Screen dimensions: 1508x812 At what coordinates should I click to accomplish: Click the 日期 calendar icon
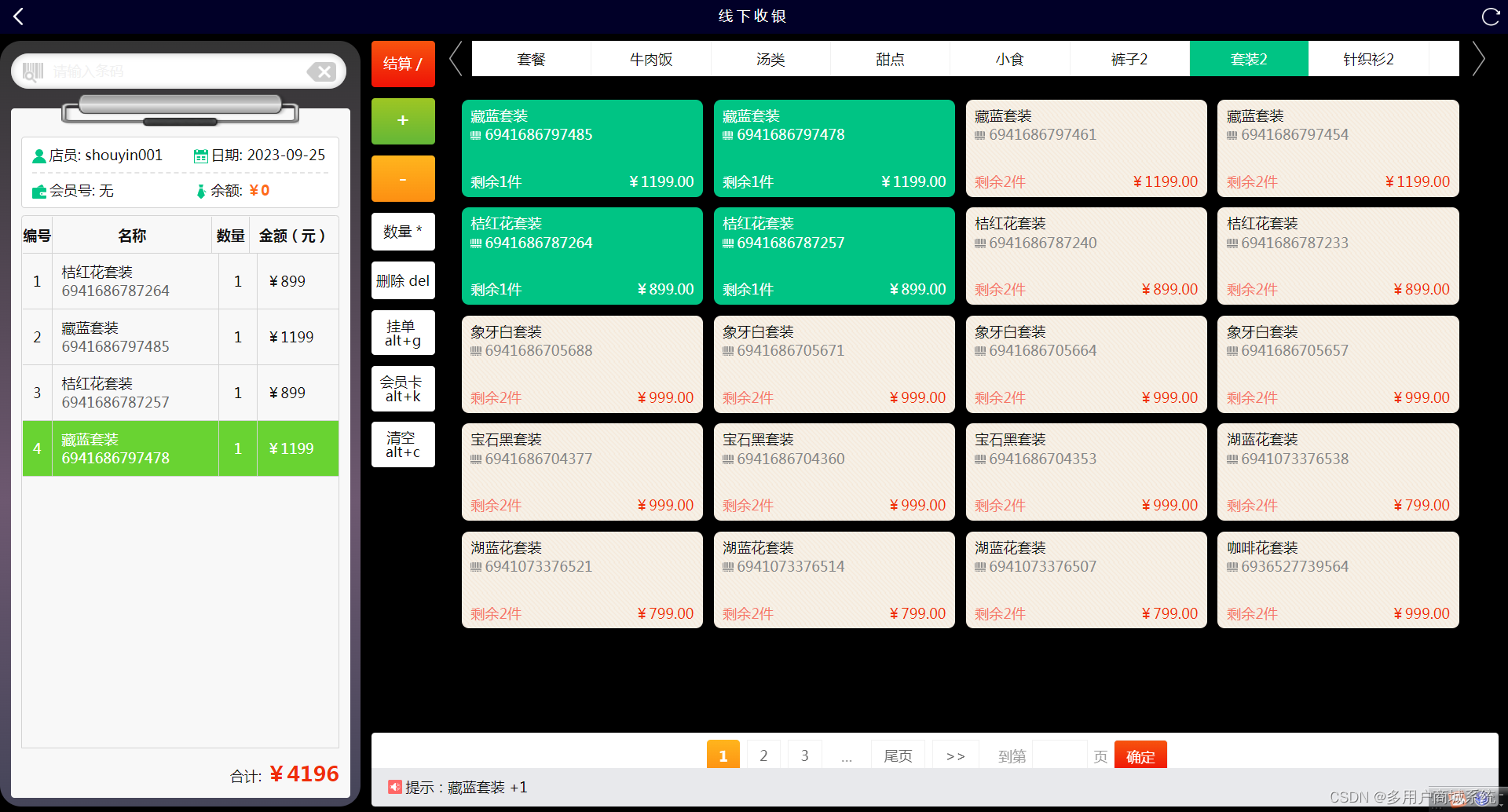click(201, 155)
